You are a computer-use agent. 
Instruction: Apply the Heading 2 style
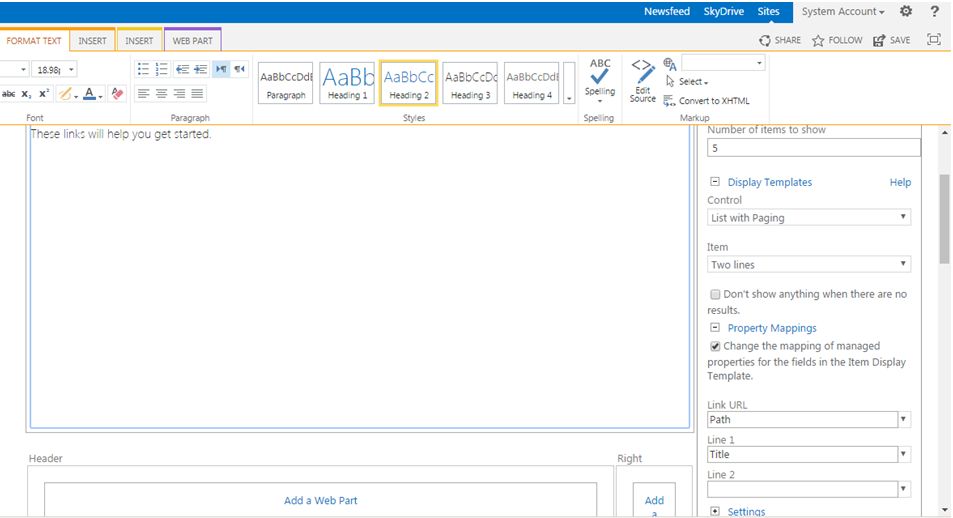tap(408, 83)
